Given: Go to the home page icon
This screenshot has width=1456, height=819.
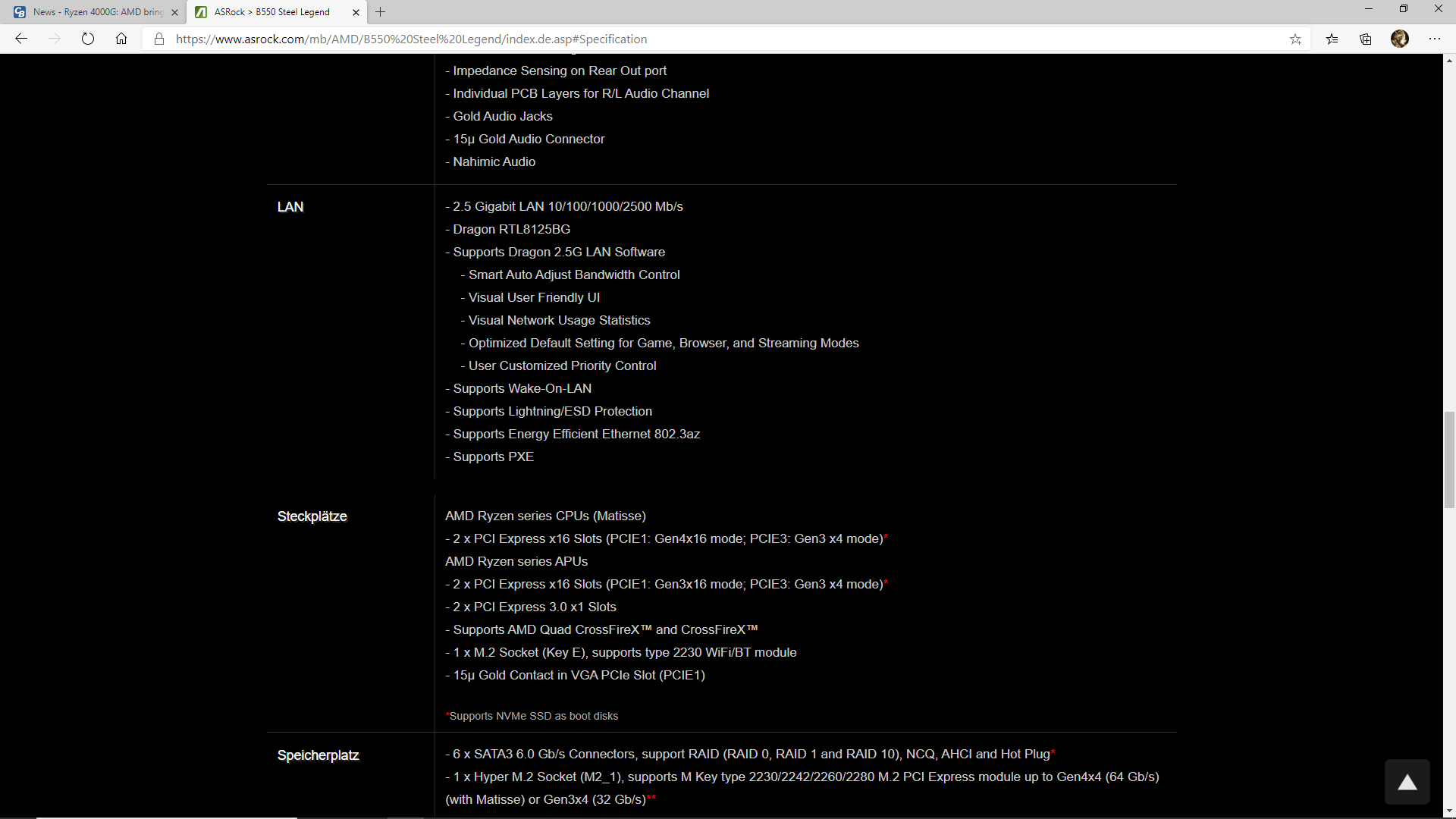Looking at the screenshot, I should tap(121, 39).
